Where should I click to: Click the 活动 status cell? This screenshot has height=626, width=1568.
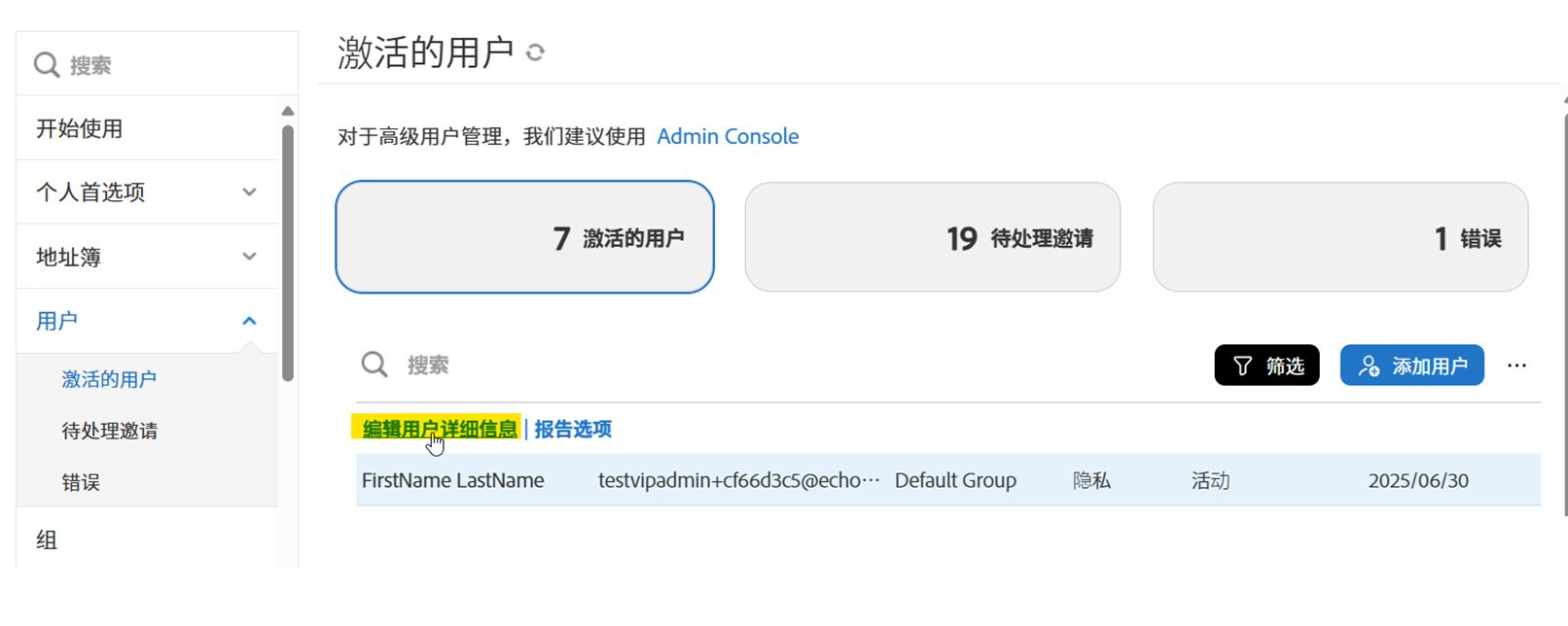pos(1211,480)
